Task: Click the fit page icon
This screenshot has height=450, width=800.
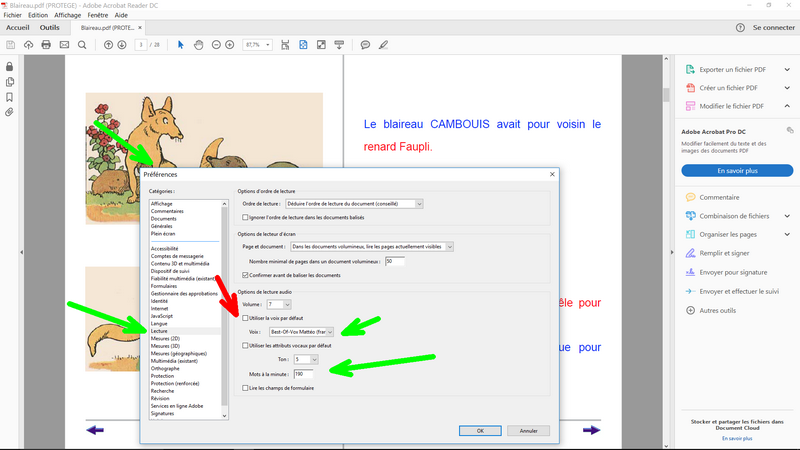Action: coord(303,45)
